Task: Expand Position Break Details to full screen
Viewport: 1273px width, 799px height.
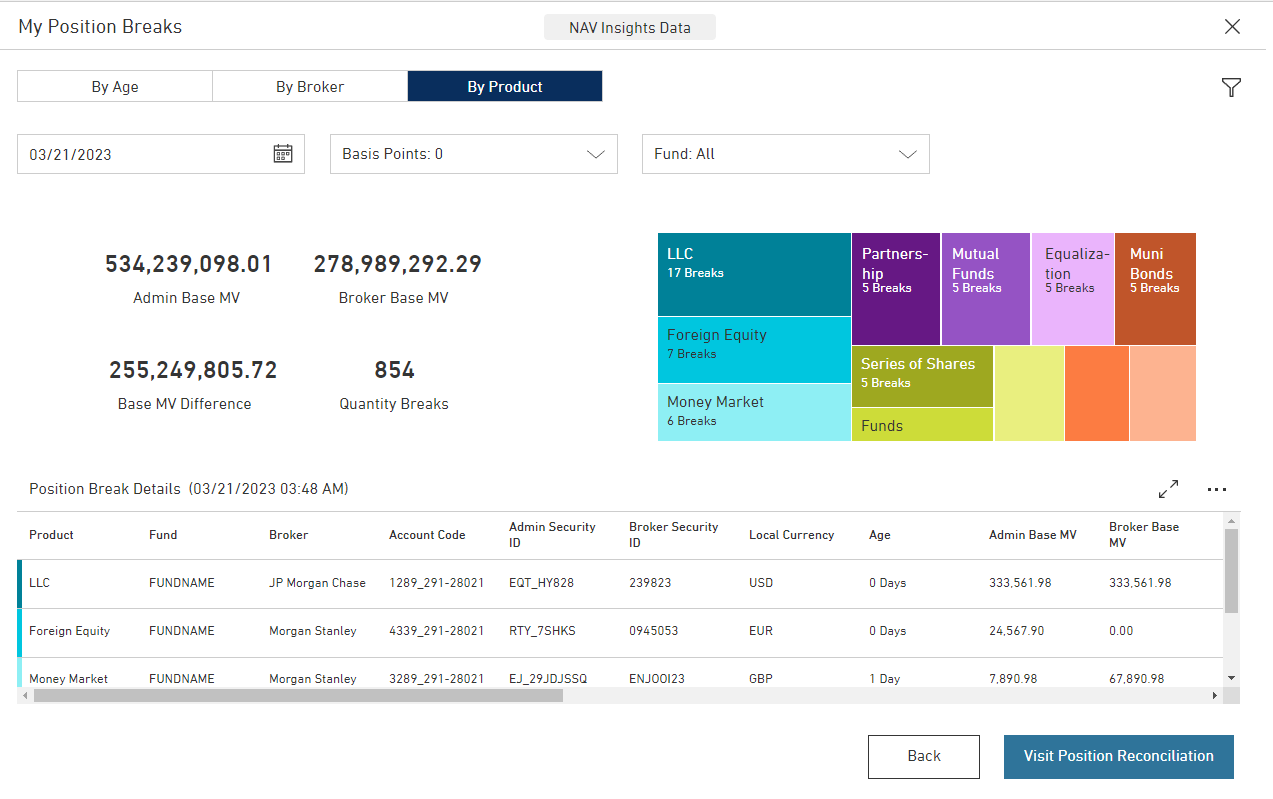Action: 1168,489
